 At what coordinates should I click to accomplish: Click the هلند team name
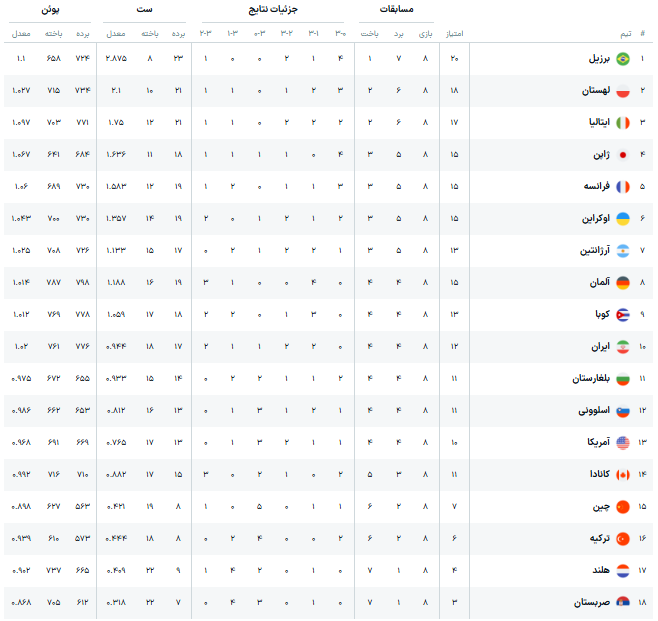coord(596,571)
